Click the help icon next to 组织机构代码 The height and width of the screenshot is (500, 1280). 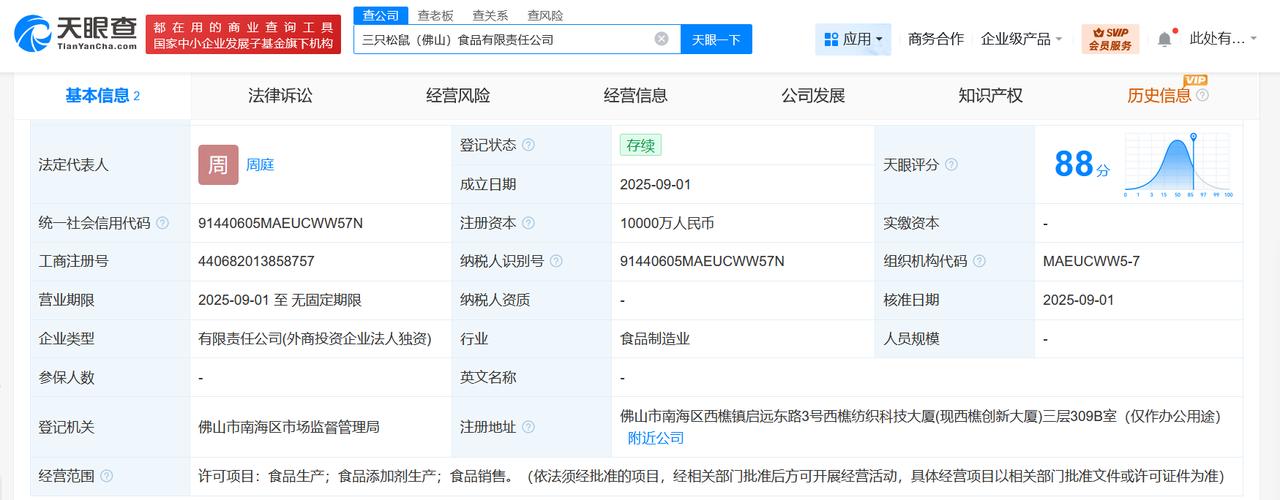tap(979, 262)
